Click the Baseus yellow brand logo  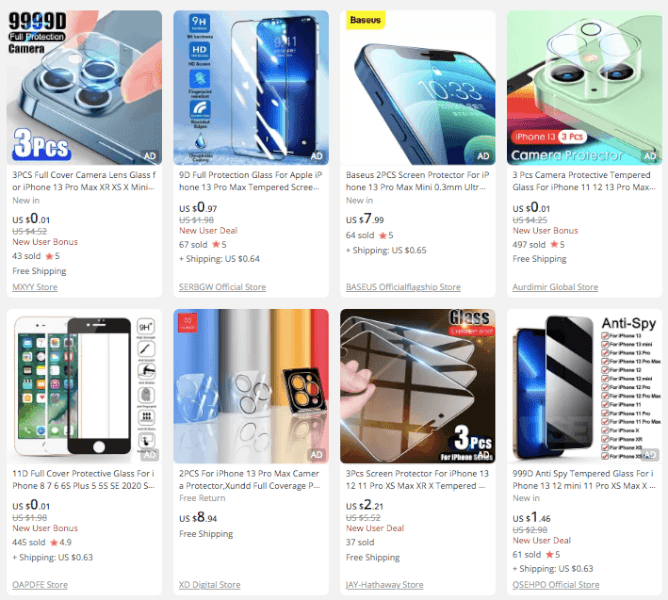365,20
